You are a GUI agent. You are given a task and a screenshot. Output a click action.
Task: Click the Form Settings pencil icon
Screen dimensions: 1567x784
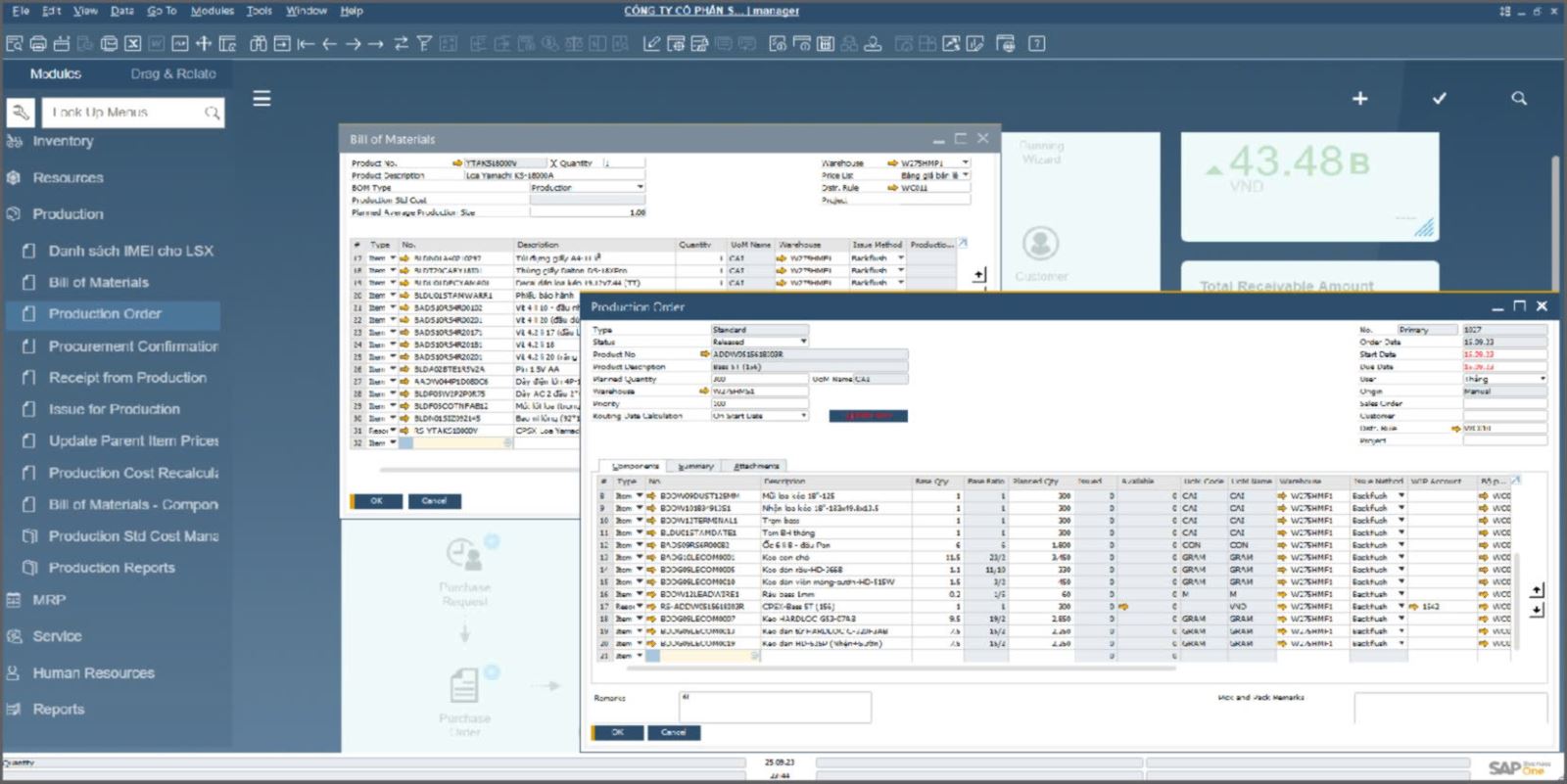(651, 43)
